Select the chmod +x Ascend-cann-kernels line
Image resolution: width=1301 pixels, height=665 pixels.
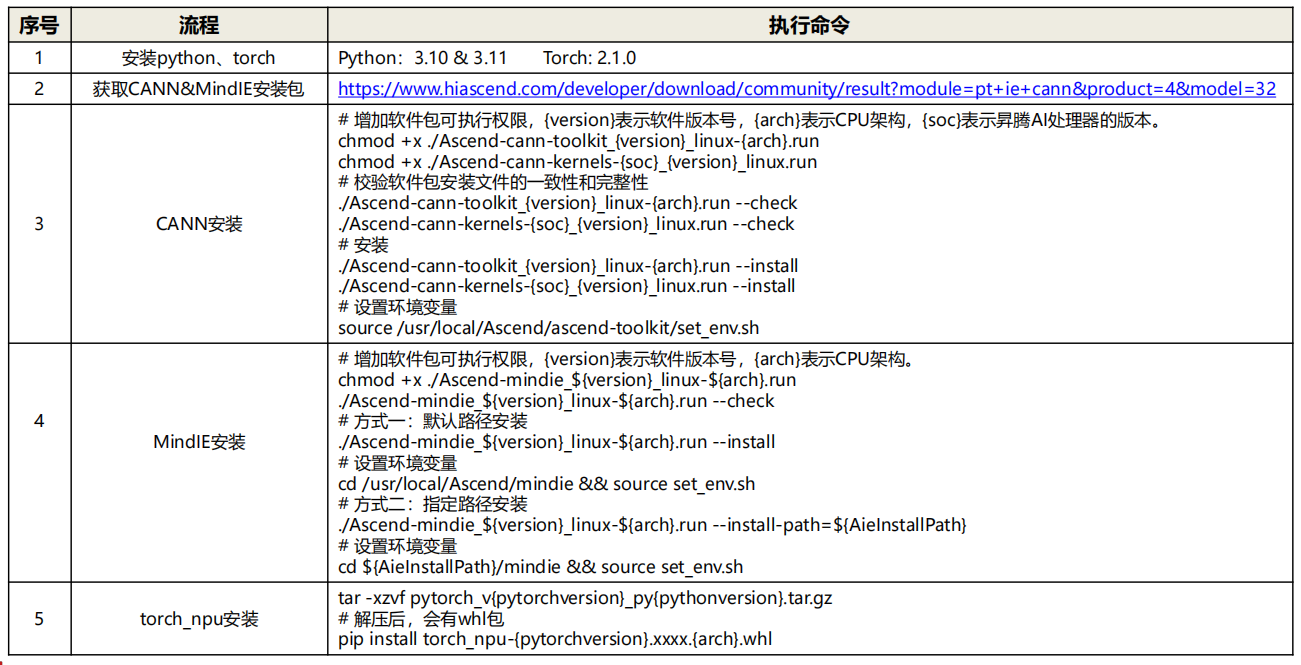pyautogui.click(x=577, y=162)
